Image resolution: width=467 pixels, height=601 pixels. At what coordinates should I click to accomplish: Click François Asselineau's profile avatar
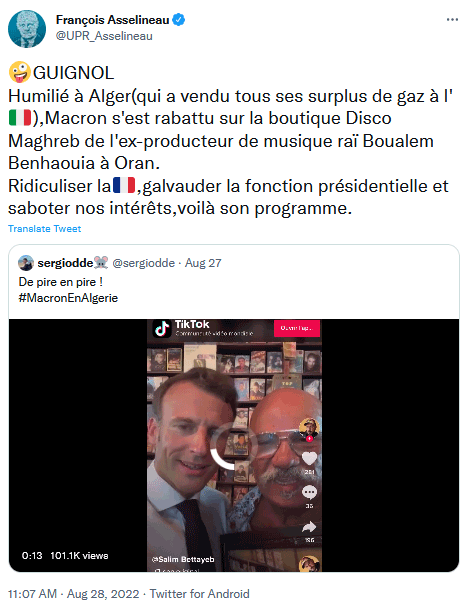pos(27,29)
